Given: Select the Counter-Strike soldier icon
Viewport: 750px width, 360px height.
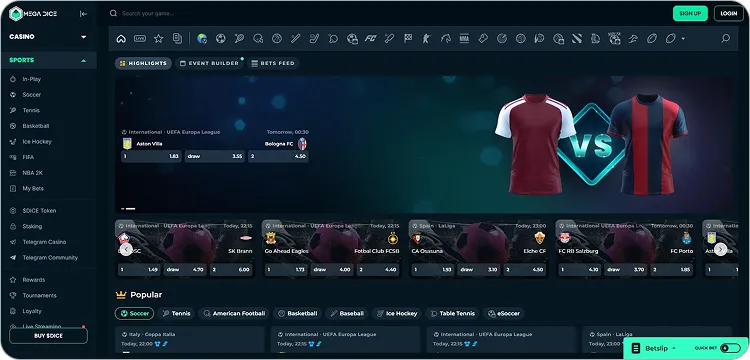Looking at the screenshot, I should tap(427, 39).
